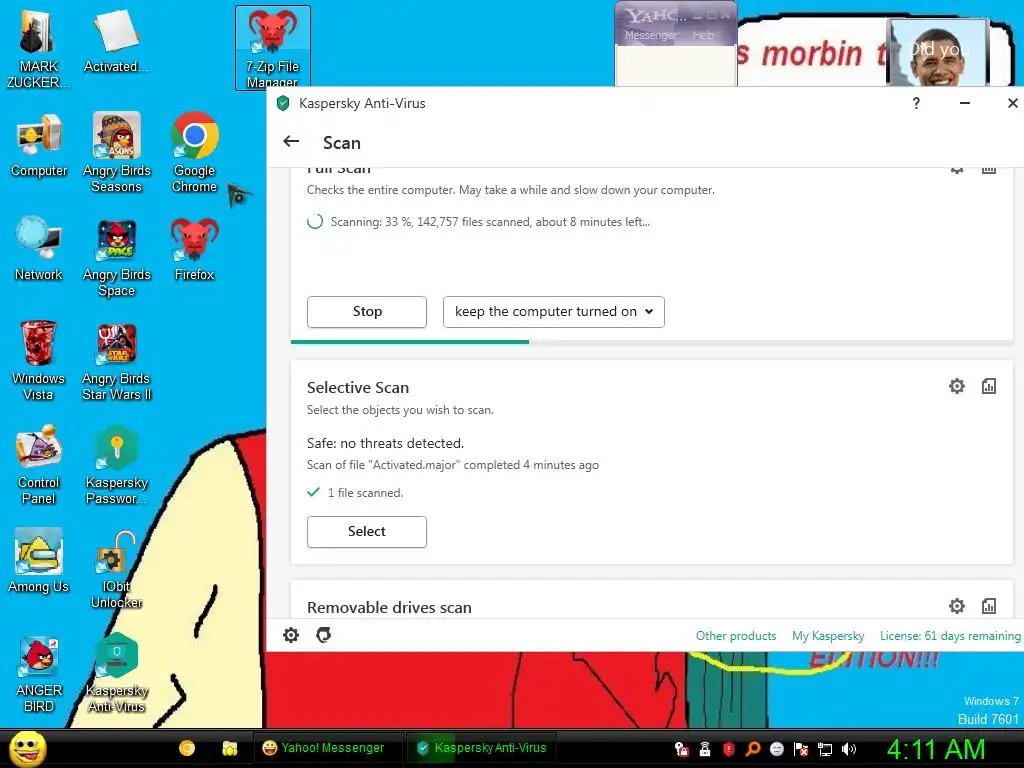Click the volume speaker tray icon
1024x768 pixels.
[849, 749]
